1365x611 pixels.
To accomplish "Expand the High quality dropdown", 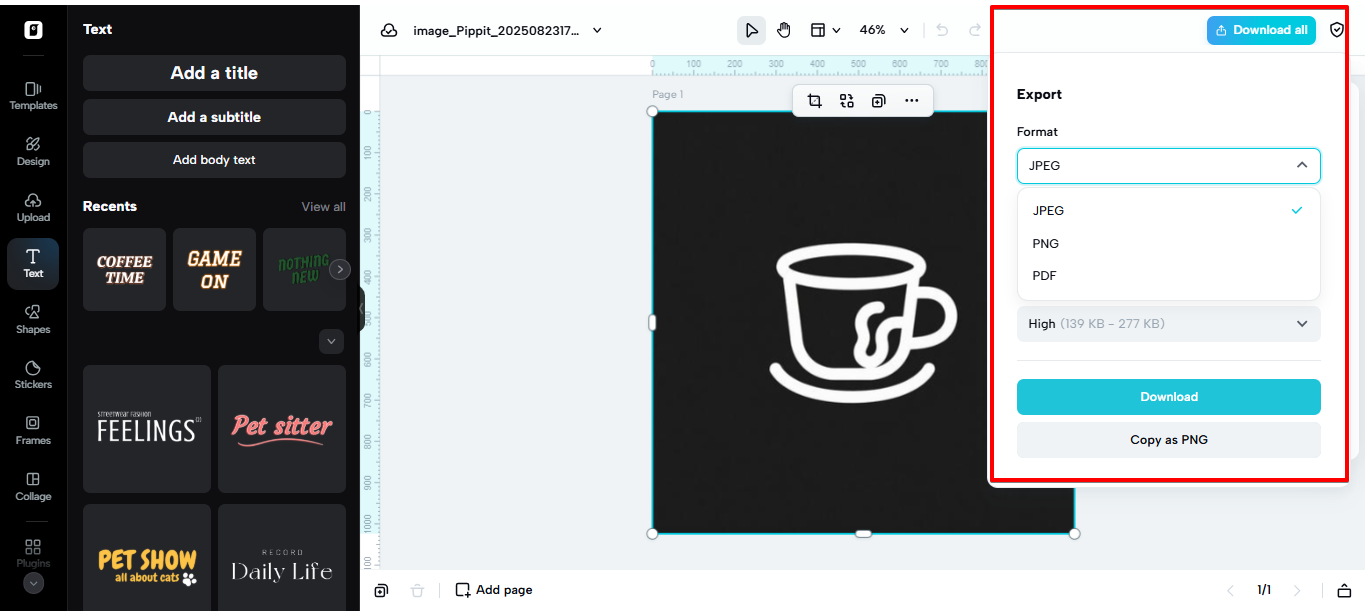I will pyautogui.click(x=1169, y=324).
